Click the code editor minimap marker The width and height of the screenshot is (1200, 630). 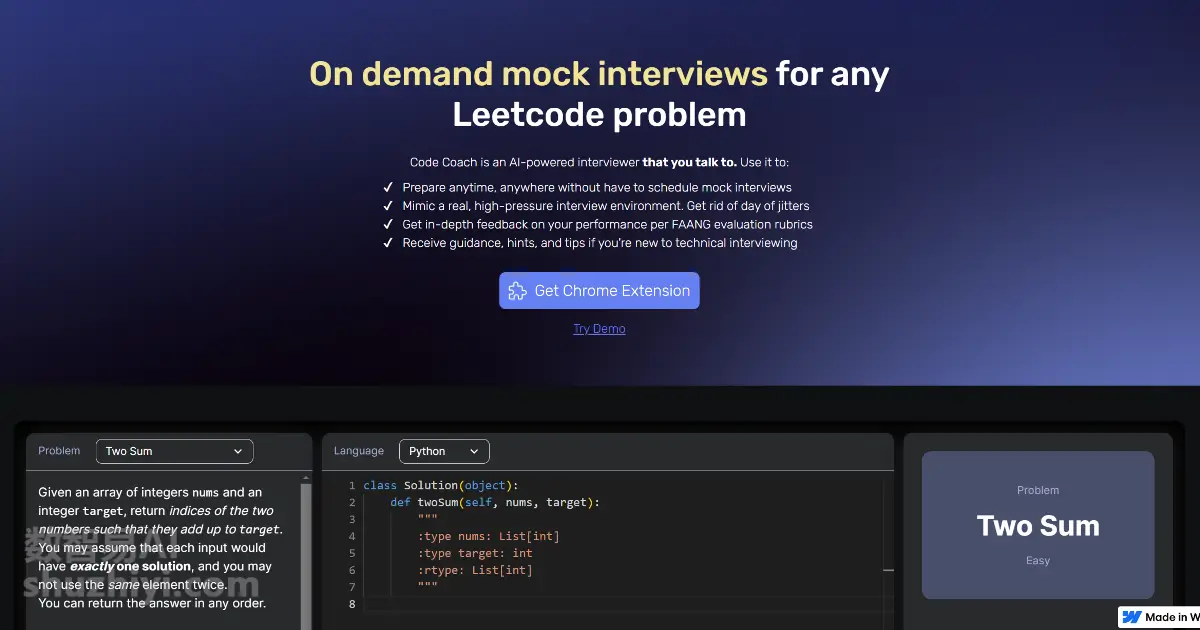click(x=889, y=570)
